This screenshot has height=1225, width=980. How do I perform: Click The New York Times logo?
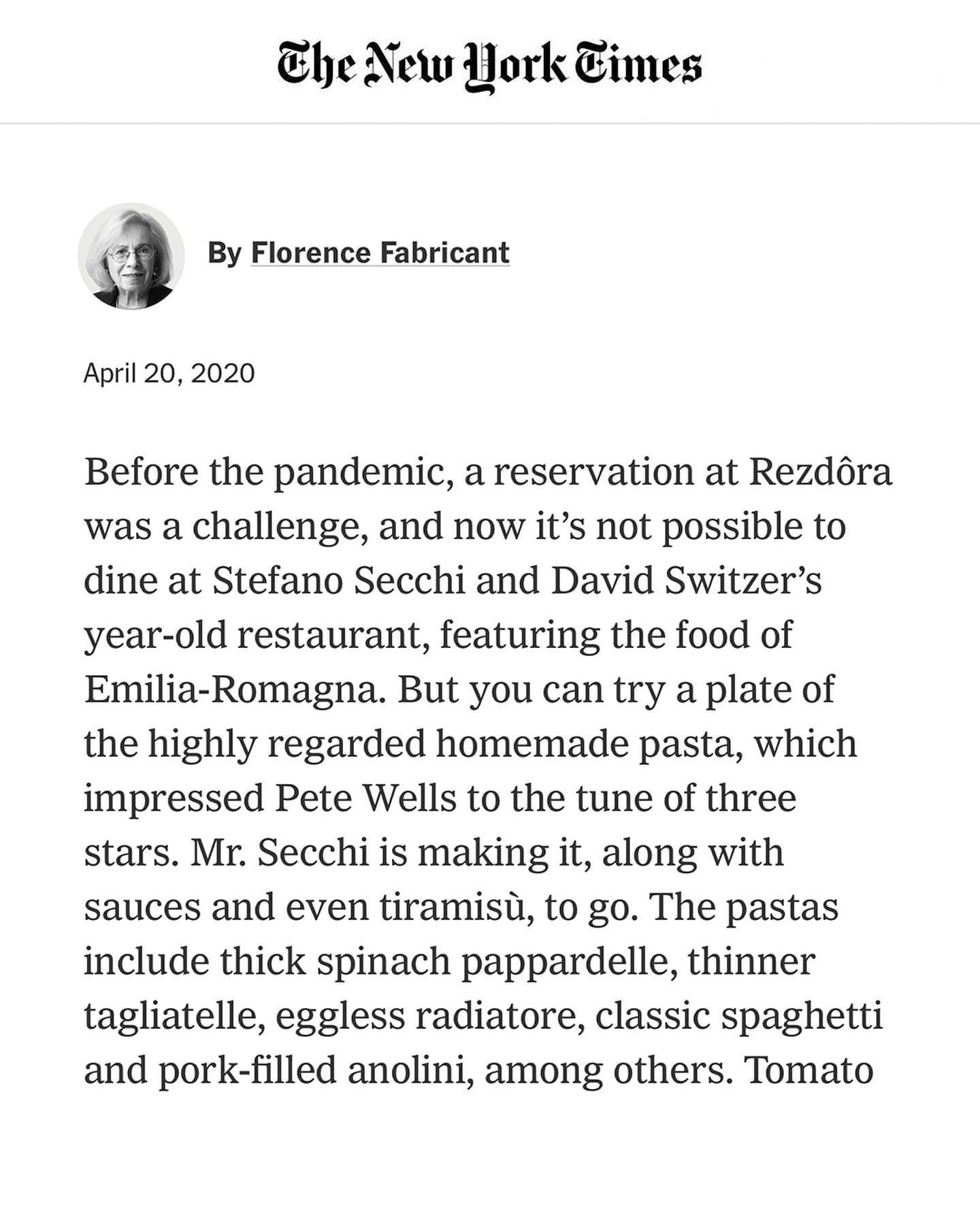489,67
